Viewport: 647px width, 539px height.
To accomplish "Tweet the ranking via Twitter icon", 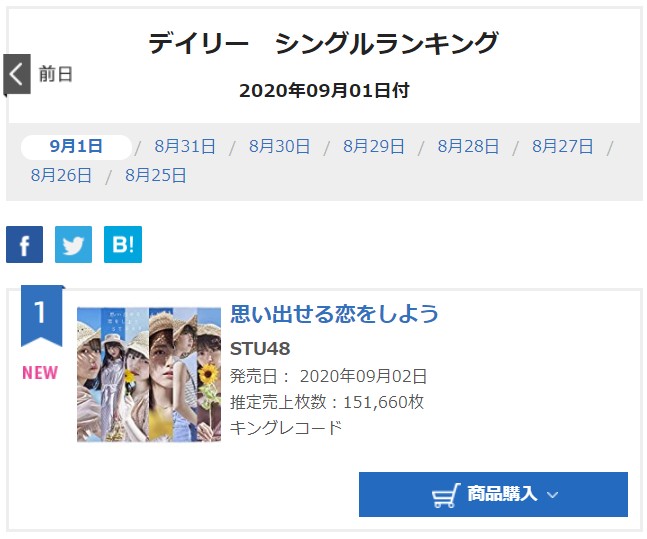I will click(x=73, y=244).
